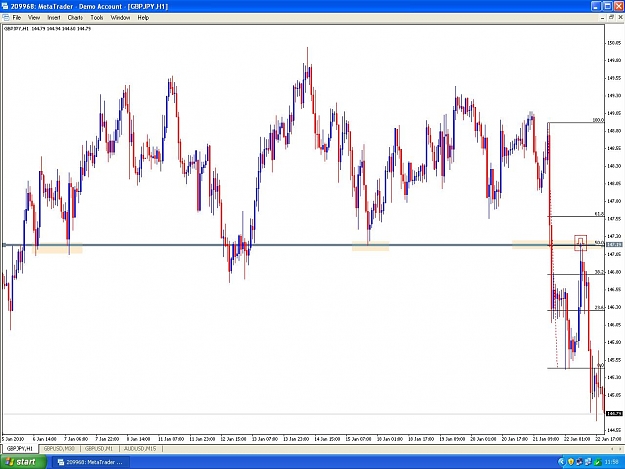Image resolution: width=625 pixels, height=469 pixels.
Task: Click the red-boxed candle marker near 50.0 level
Action: [x=580, y=243]
